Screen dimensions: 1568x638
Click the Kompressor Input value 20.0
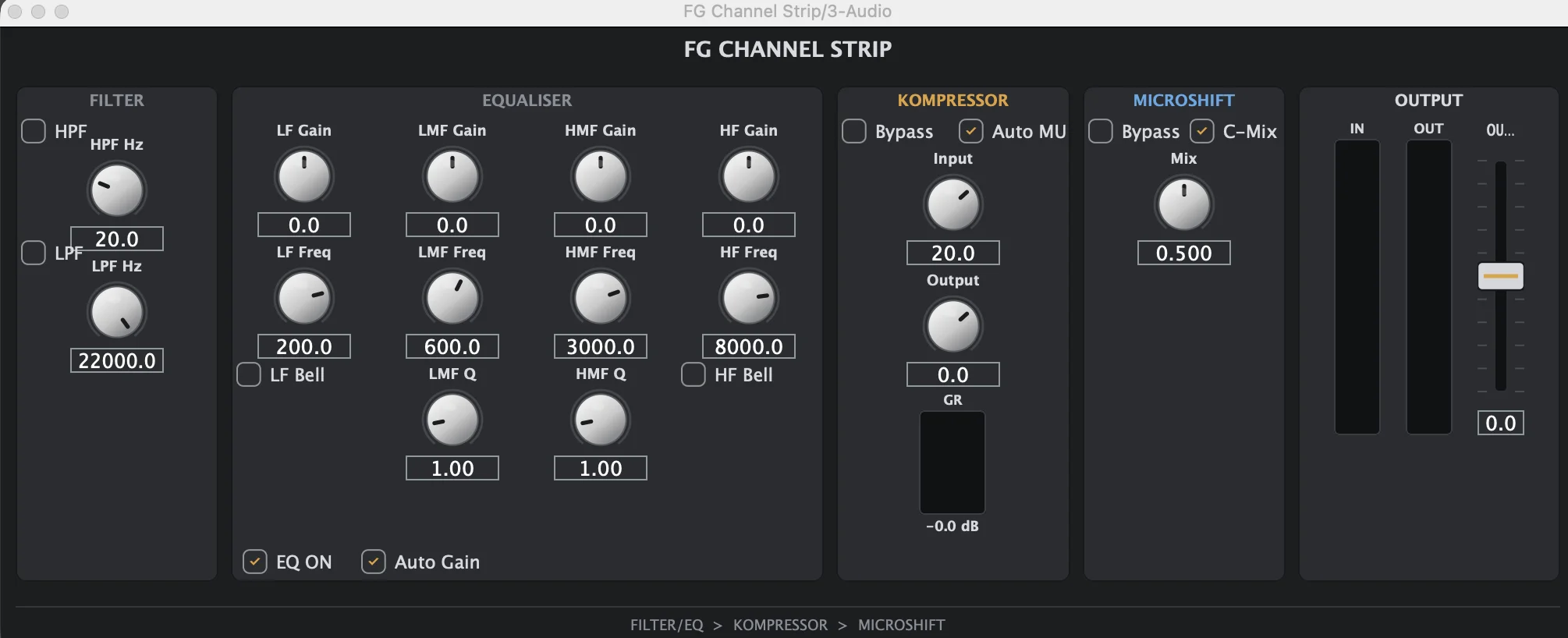pyautogui.click(x=953, y=253)
